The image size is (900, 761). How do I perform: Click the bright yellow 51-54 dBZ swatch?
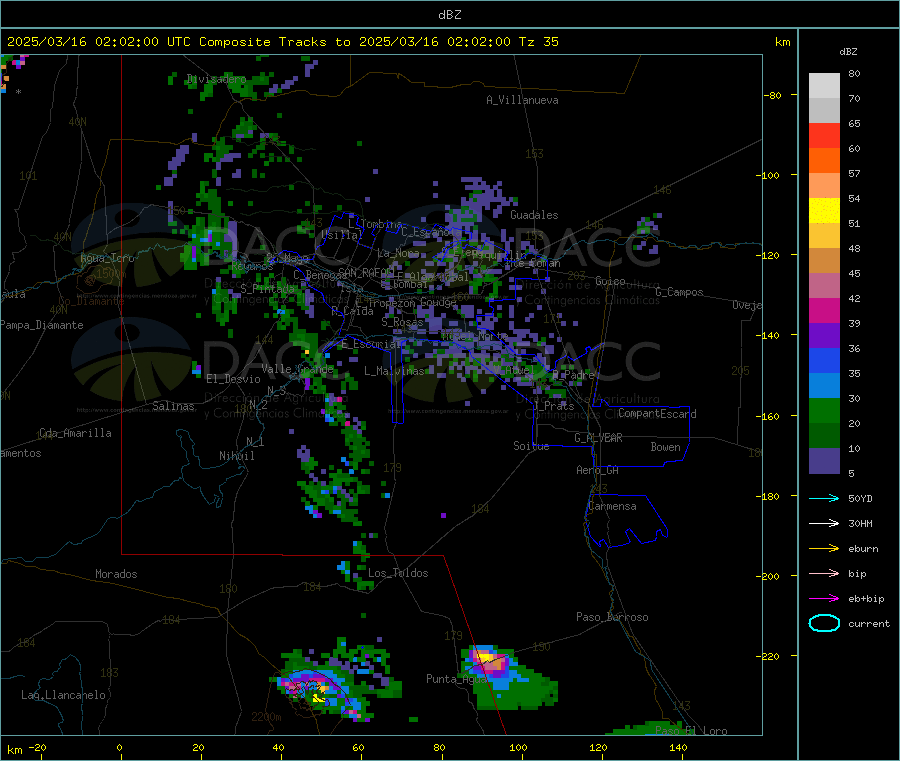(x=824, y=211)
